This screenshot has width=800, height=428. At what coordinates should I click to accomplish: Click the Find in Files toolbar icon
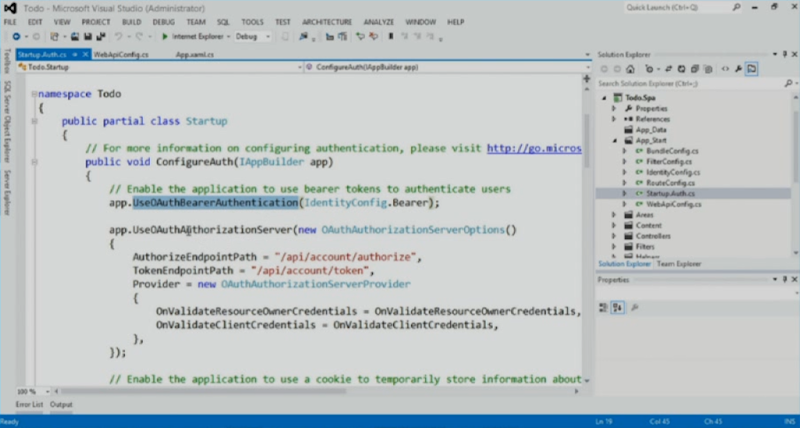pos(304,37)
